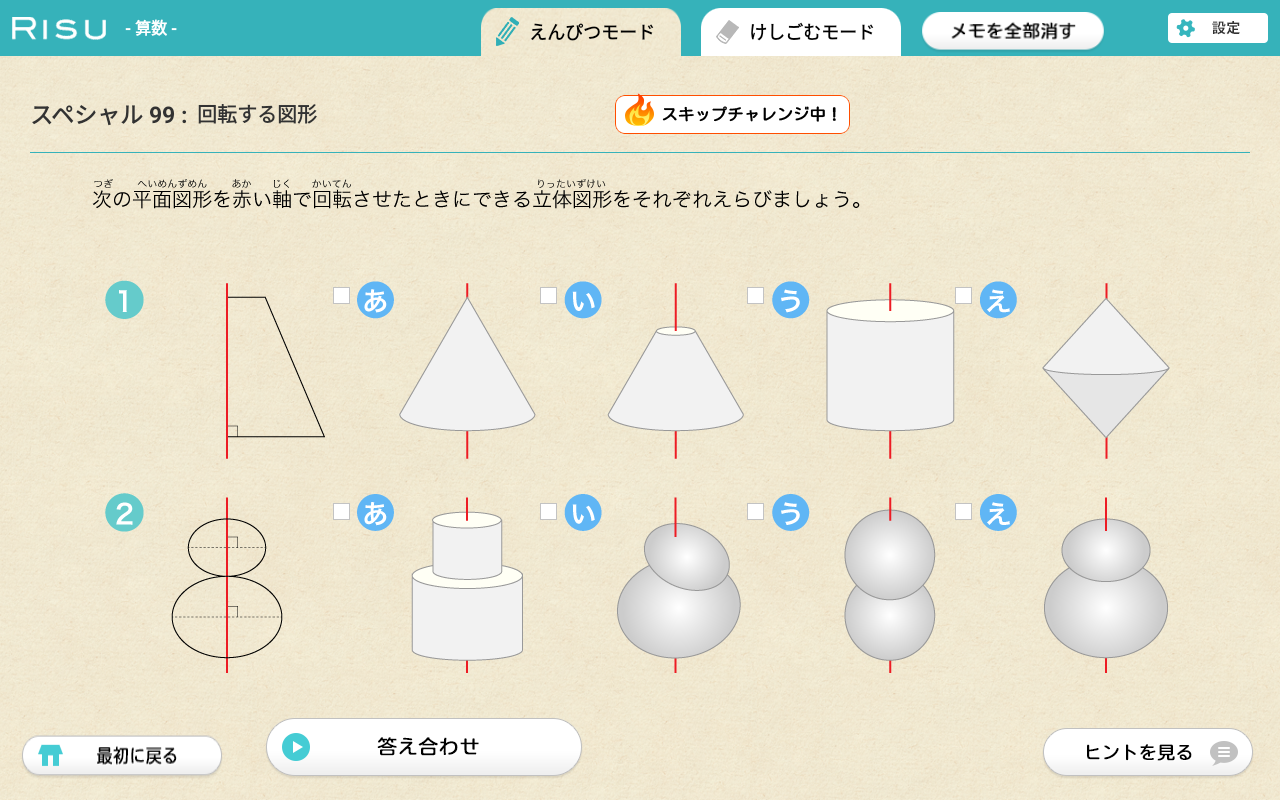Click the gear icon beside 設定
This screenshot has height=800, width=1280.
tap(1186, 28)
